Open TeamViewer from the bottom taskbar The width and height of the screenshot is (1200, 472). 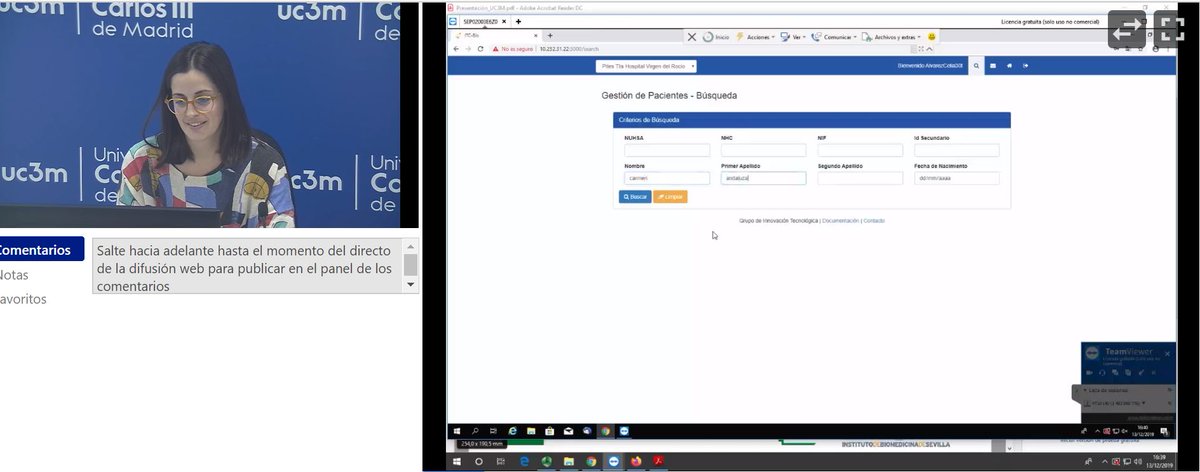click(613, 461)
